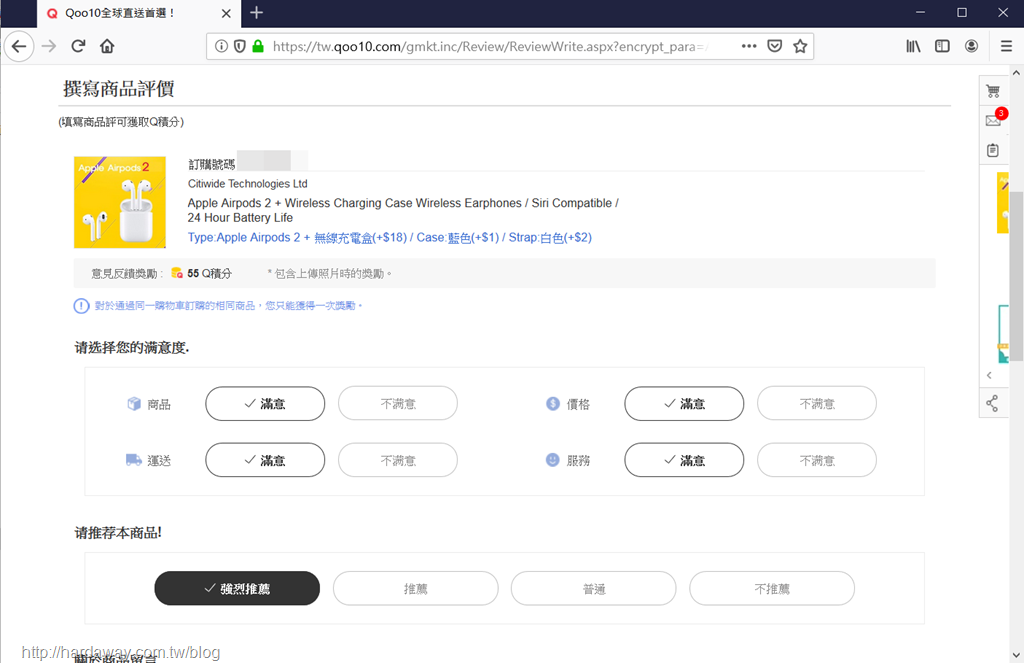Viewport: 1024px width, 663px height.
Task: Open the browser home page
Action: (107, 46)
